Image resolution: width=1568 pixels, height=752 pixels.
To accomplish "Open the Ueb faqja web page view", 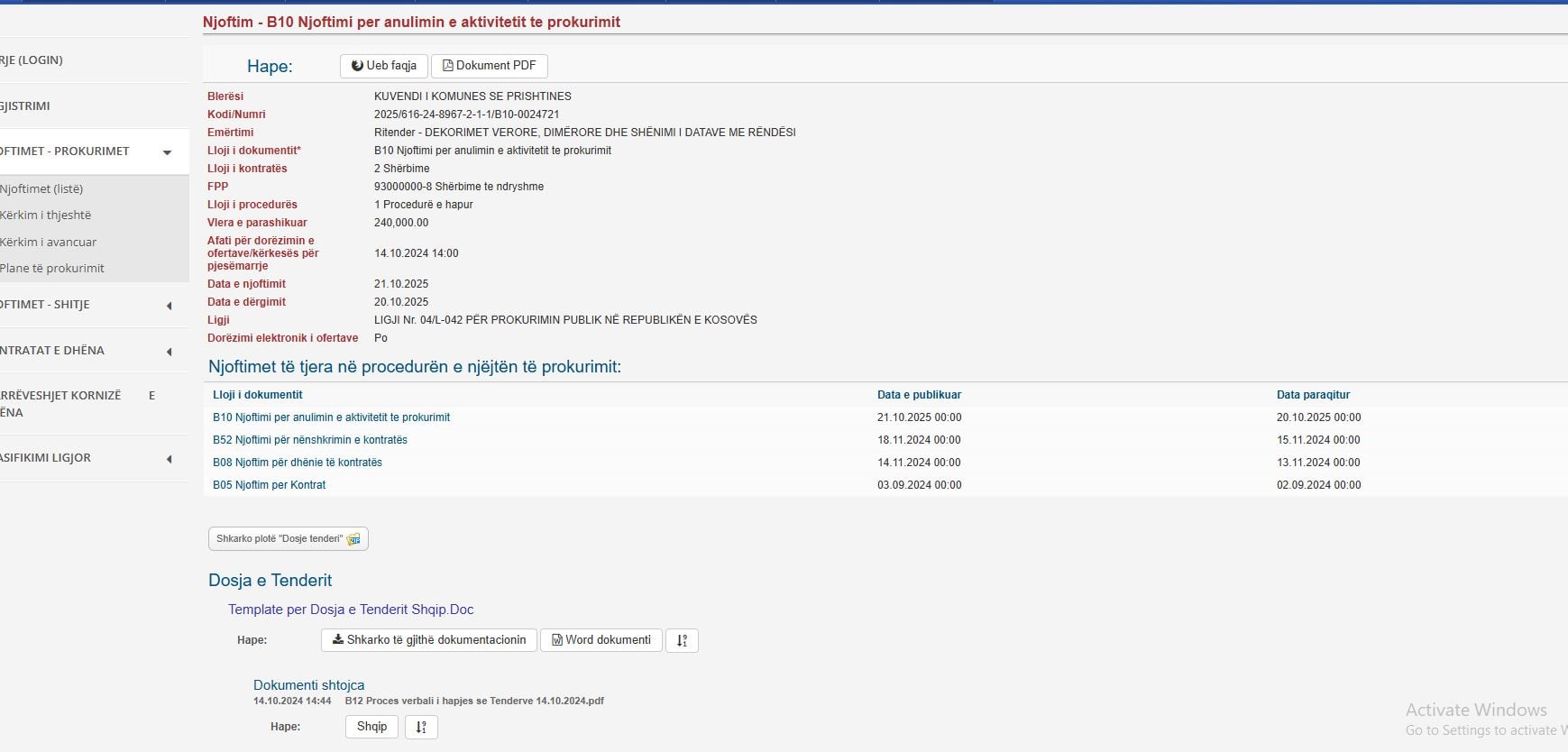I will click(383, 66).
